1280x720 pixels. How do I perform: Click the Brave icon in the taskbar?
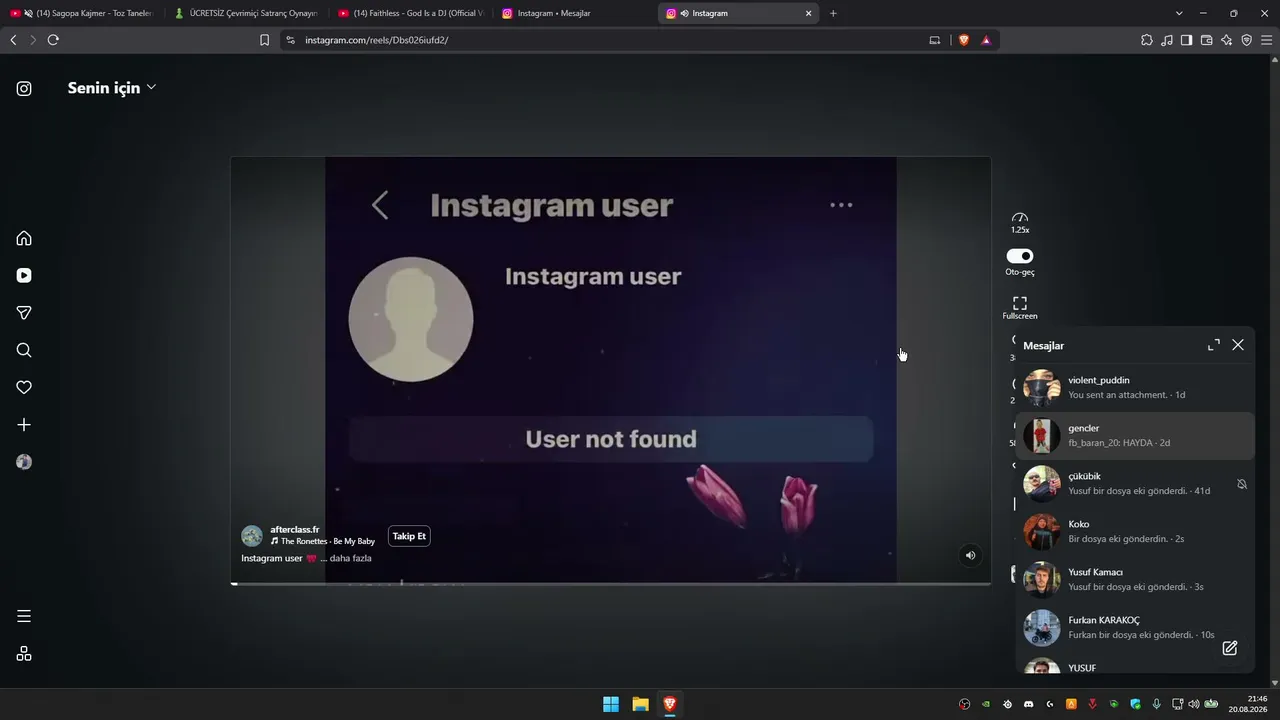coord(670,704)
